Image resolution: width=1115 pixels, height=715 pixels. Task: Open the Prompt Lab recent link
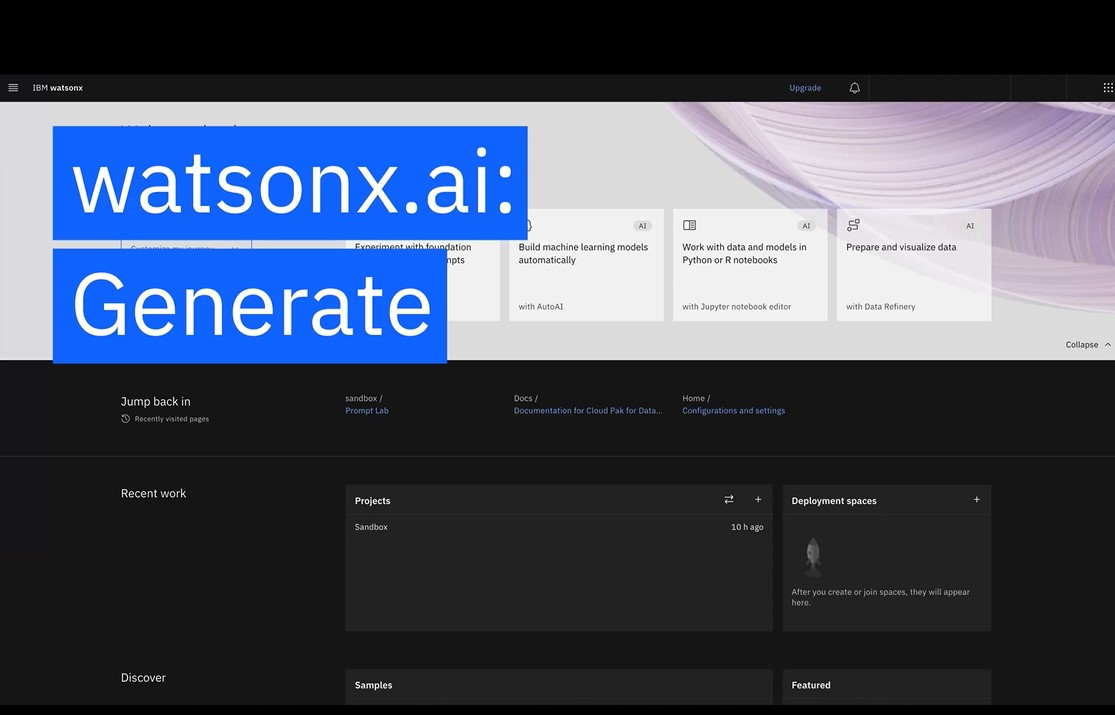(x=367, y=411)
